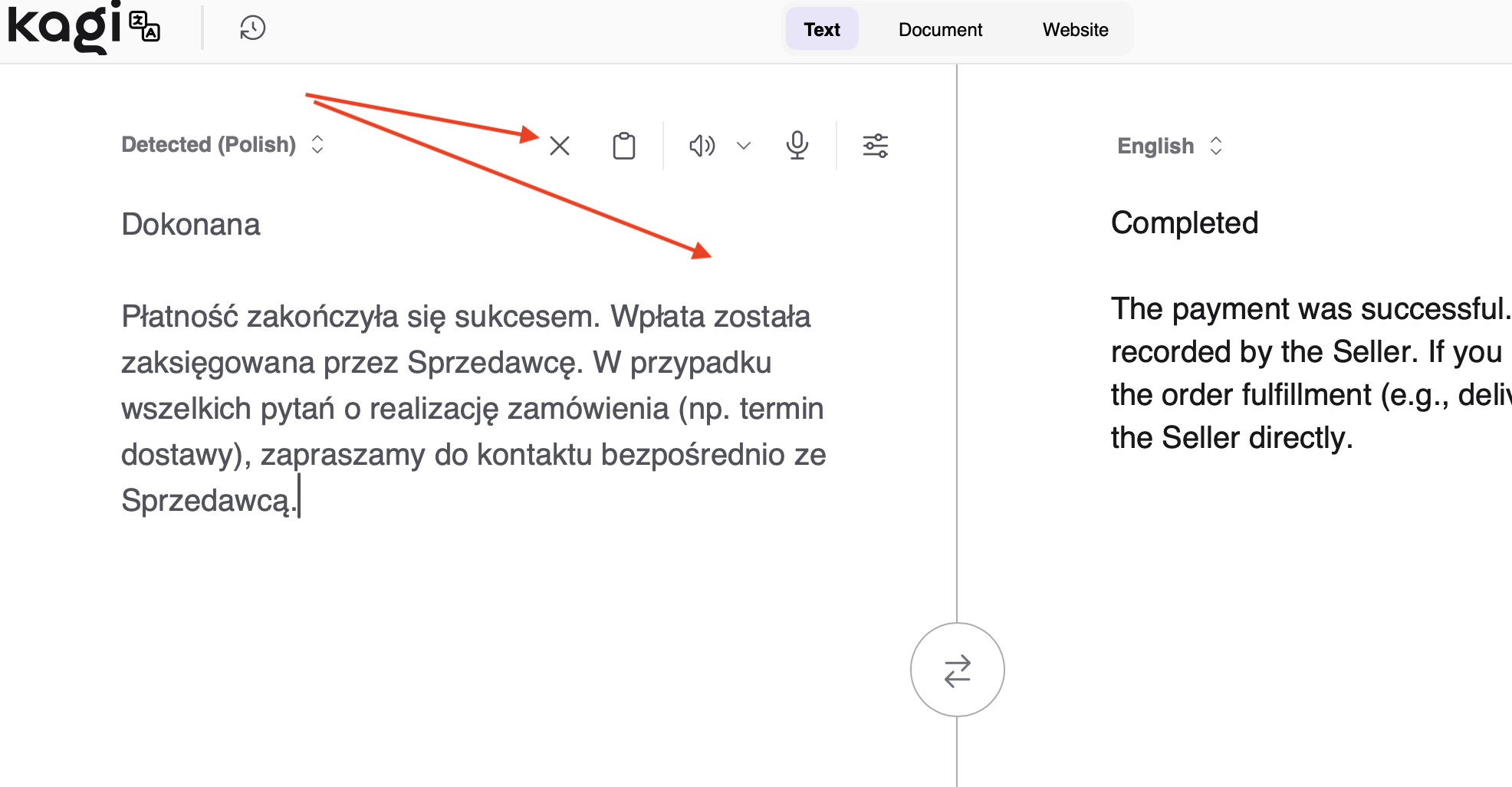
Task: Click the chevrons next to Detected (Polish)
Action: click(x=317, y=145)
